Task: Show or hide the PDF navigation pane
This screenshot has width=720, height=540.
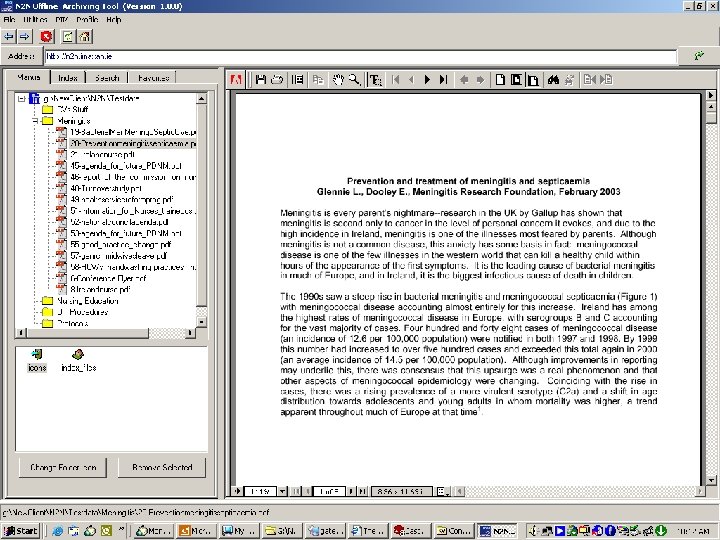Action: (298, 80)
